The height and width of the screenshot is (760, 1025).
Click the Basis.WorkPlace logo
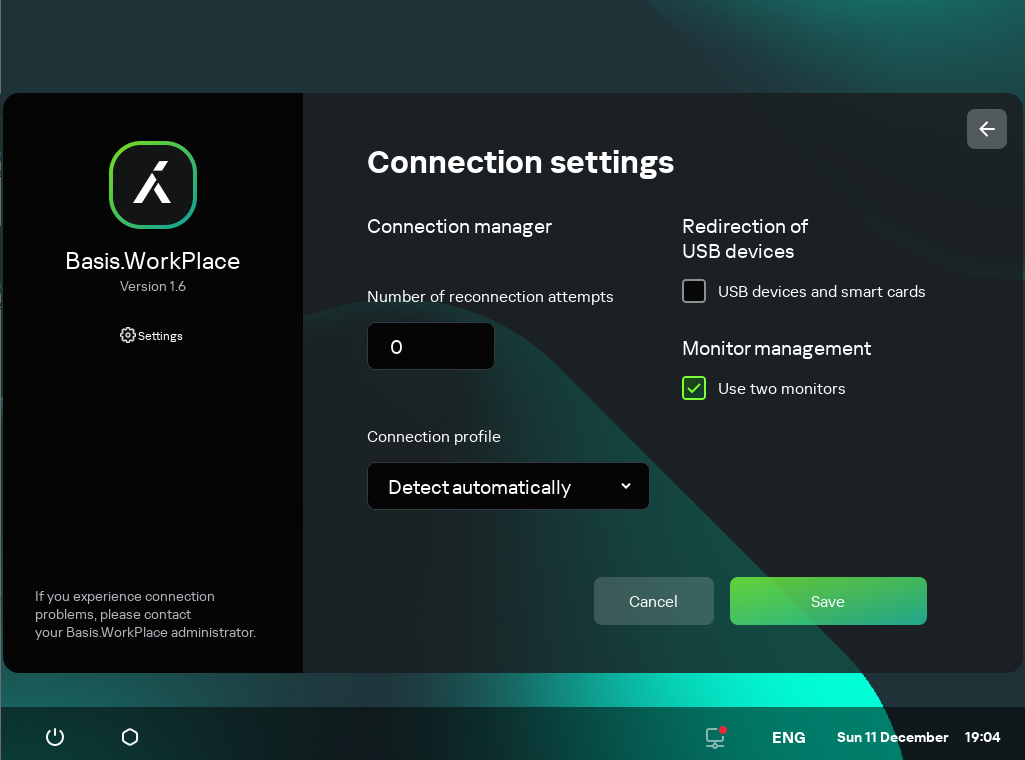(152, 185)
